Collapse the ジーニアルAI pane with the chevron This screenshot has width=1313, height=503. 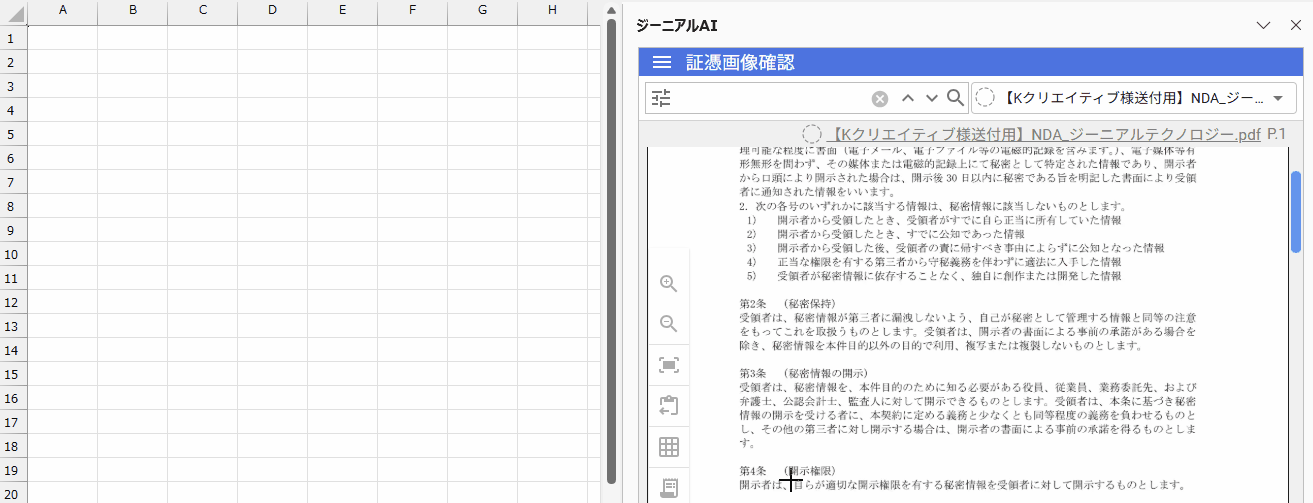1263,25
